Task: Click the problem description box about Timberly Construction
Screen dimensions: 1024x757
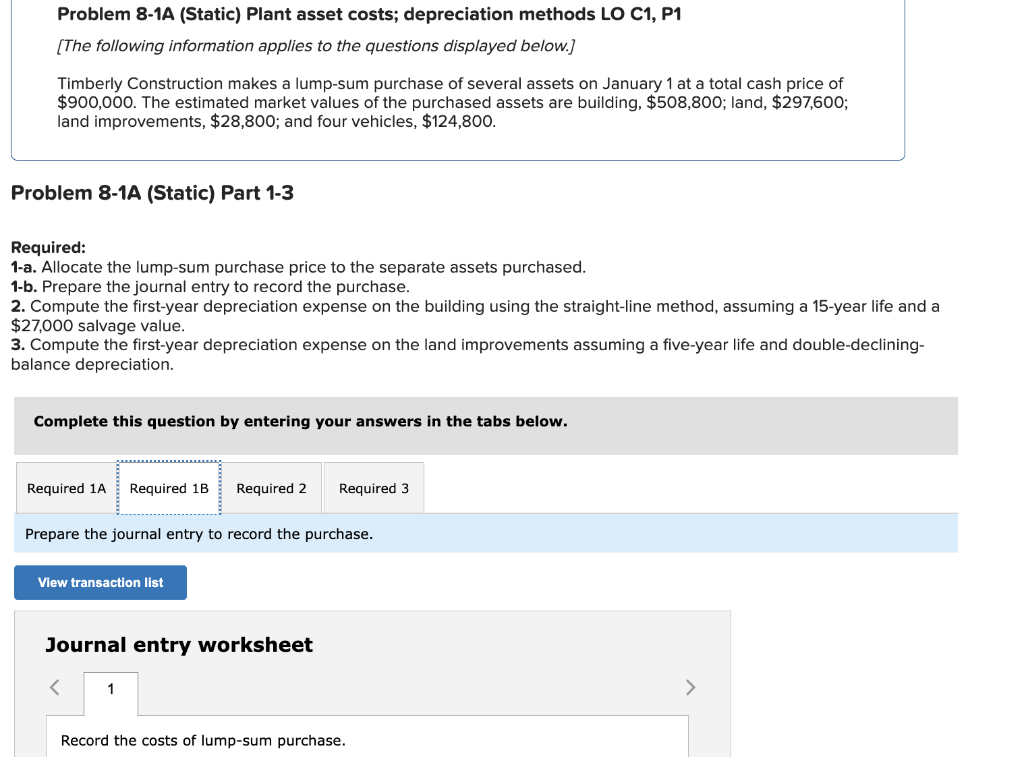Action: pos(453,102)
